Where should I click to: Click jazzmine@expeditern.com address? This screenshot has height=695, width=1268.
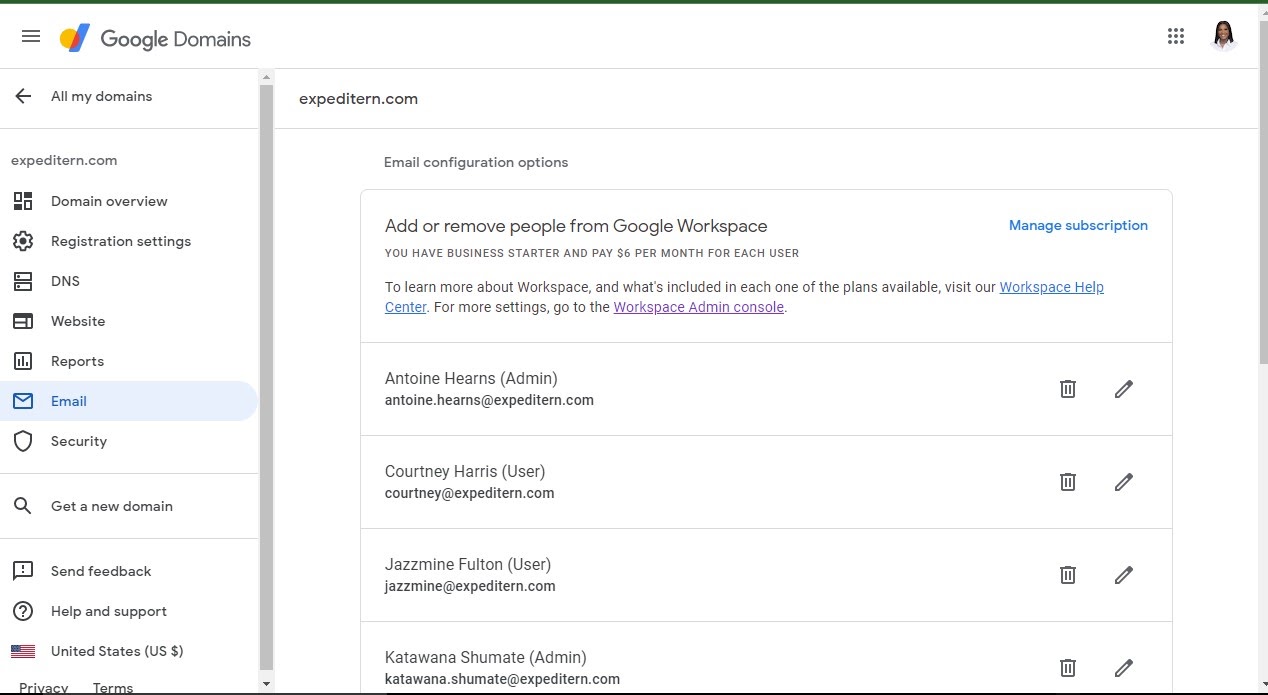click(470, 586)
